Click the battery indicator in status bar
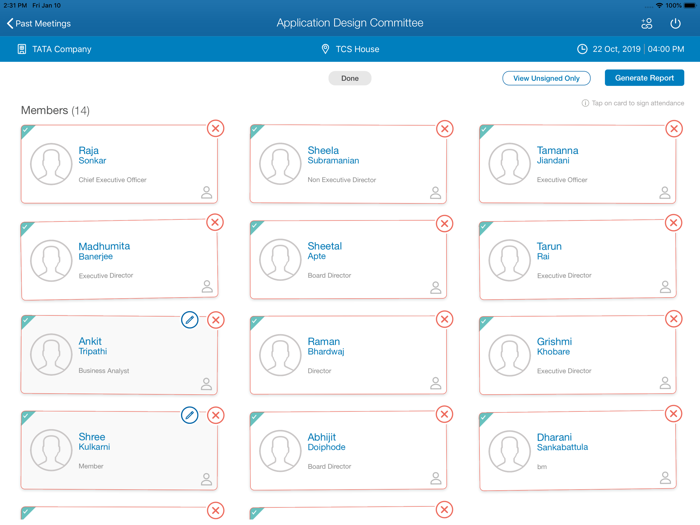 (690, 5)
